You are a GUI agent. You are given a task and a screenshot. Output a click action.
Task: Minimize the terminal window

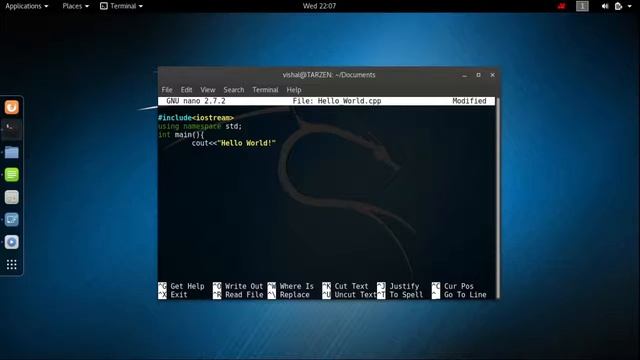point(464,75)
